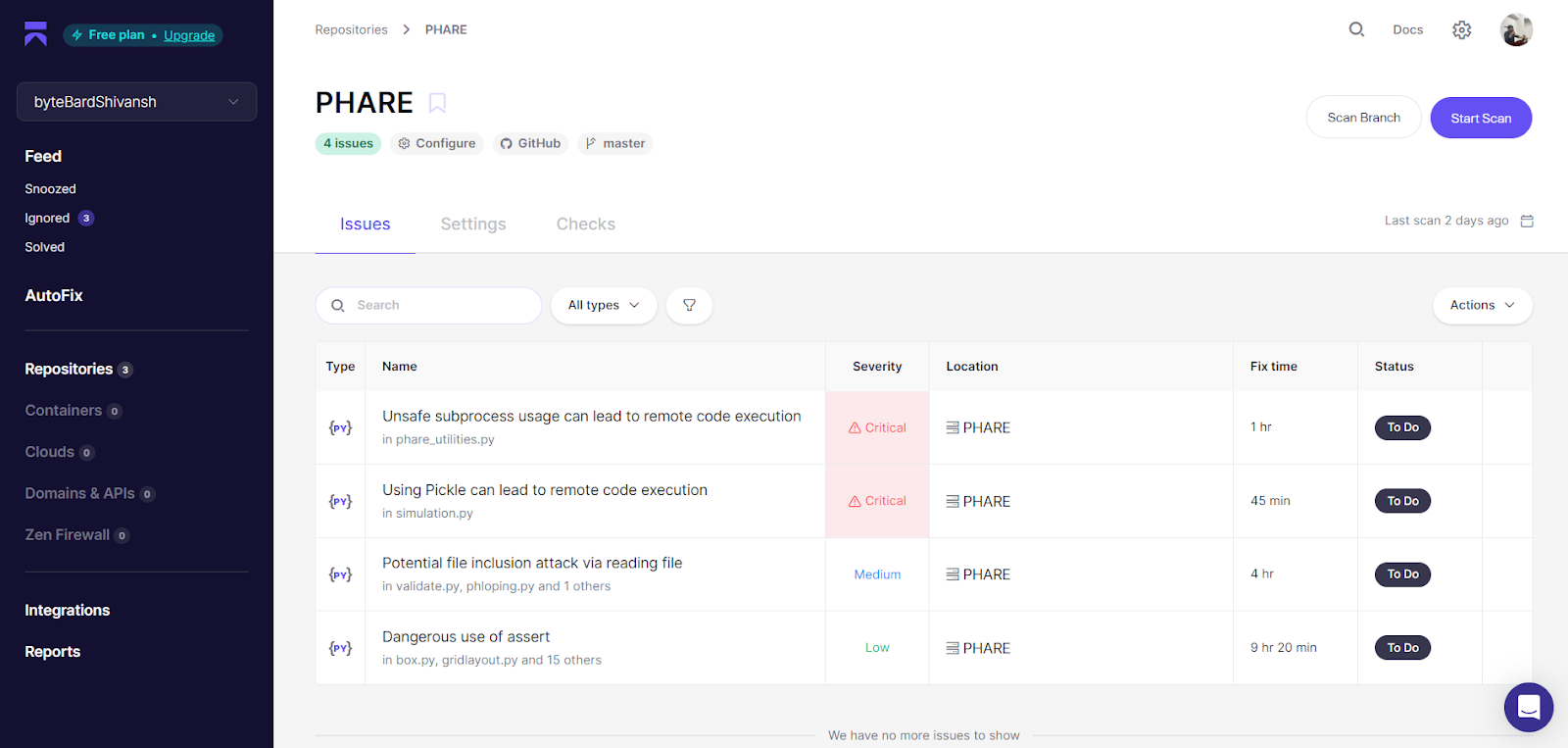Click Python icon for Pickle issue
The height and width of the screenshot is (748, 1568).
pyautogui.click(x=340, y=501)
